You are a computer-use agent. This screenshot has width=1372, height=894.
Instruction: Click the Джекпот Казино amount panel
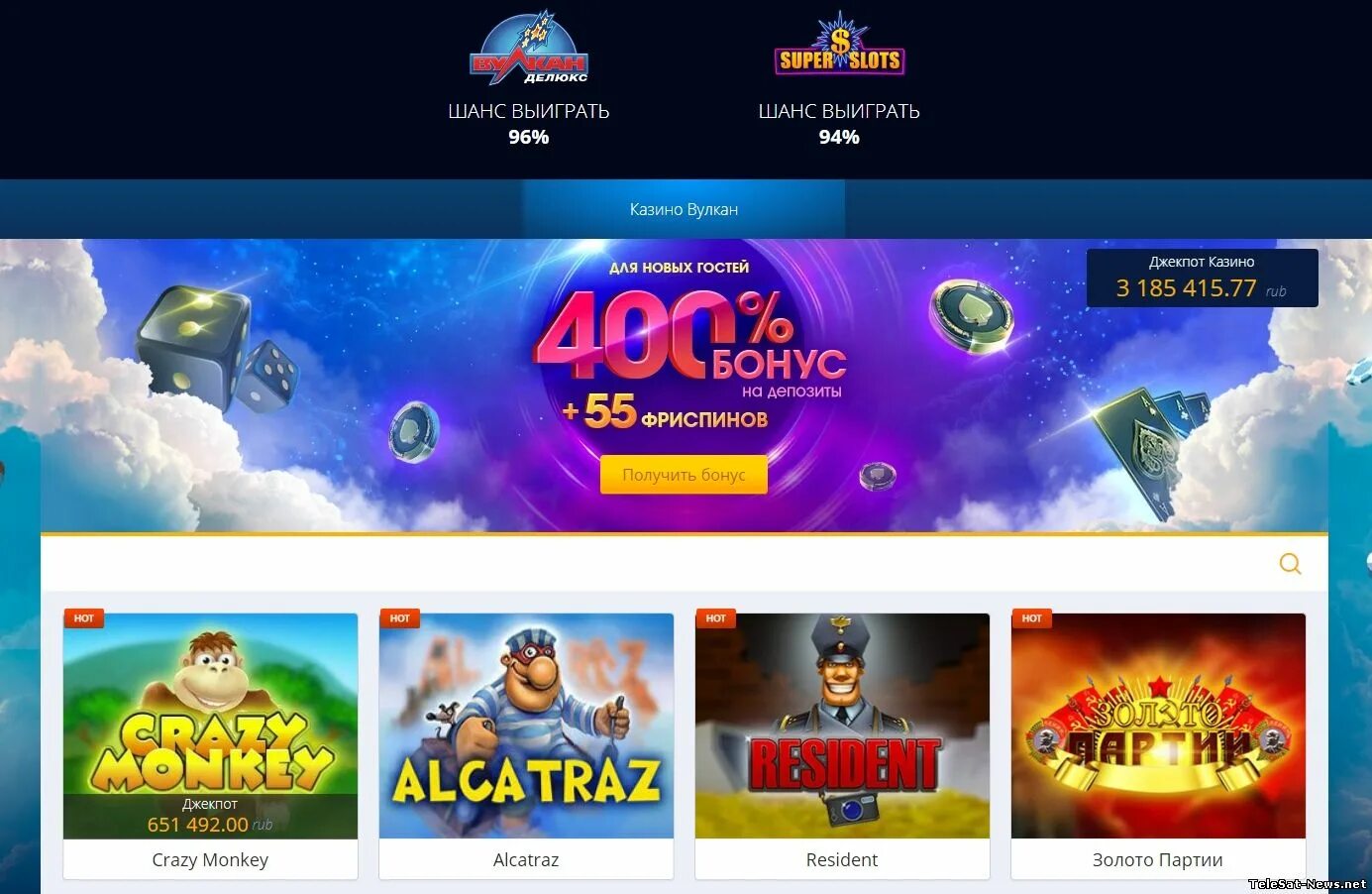pyautogui.click(x=1202, y=278)
